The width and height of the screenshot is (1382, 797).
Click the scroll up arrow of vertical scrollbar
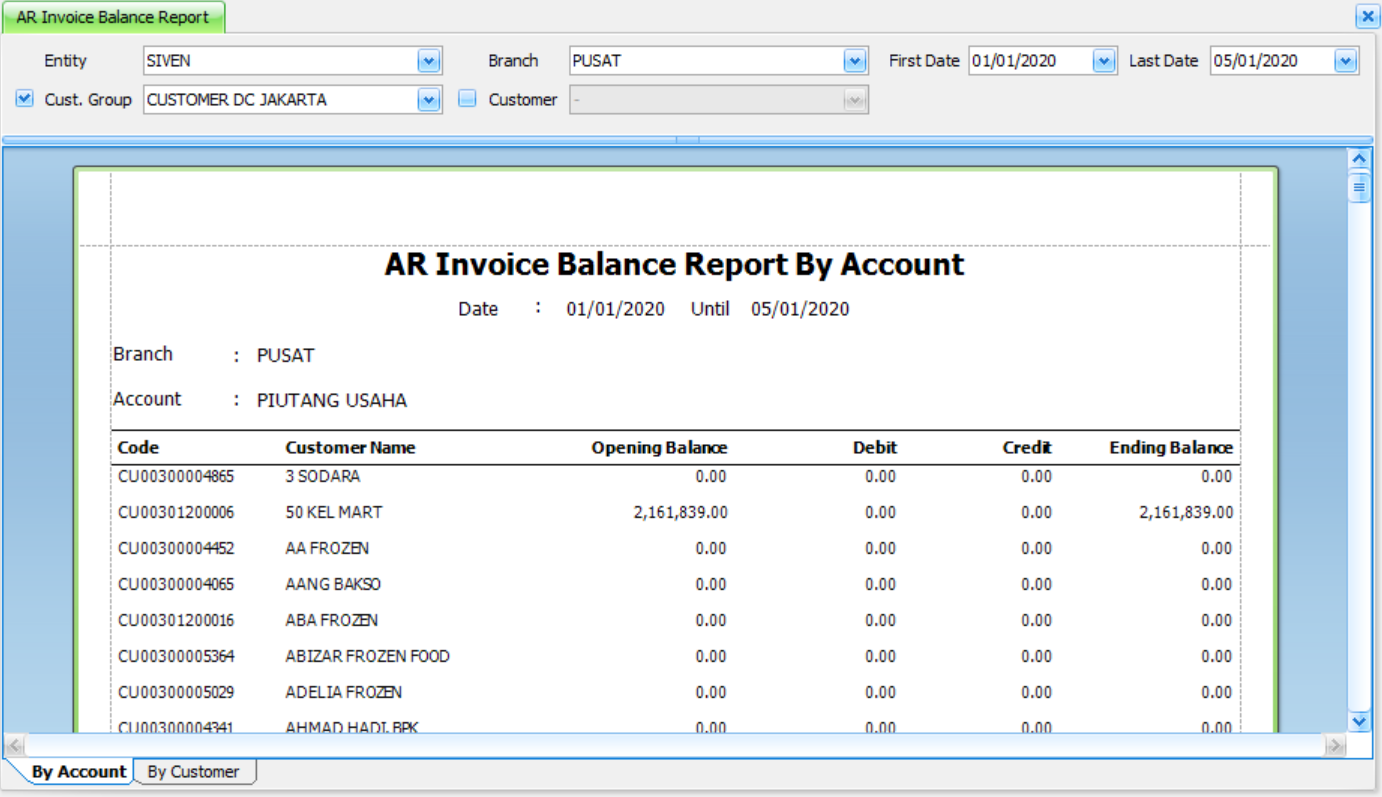tap(1359, 158)
